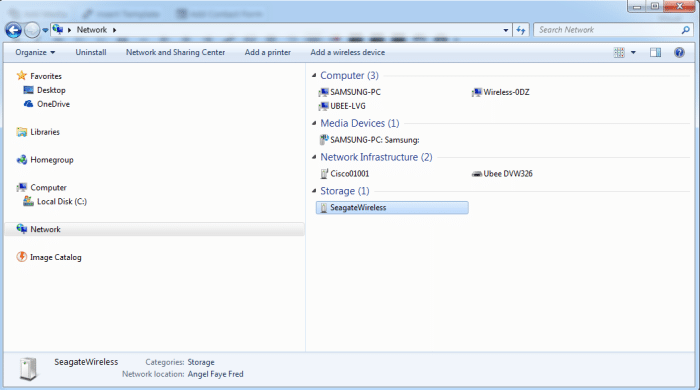700x390 pixels.
Task: Click Angel Faye Fred network location
Action: [x=216, y=374]
